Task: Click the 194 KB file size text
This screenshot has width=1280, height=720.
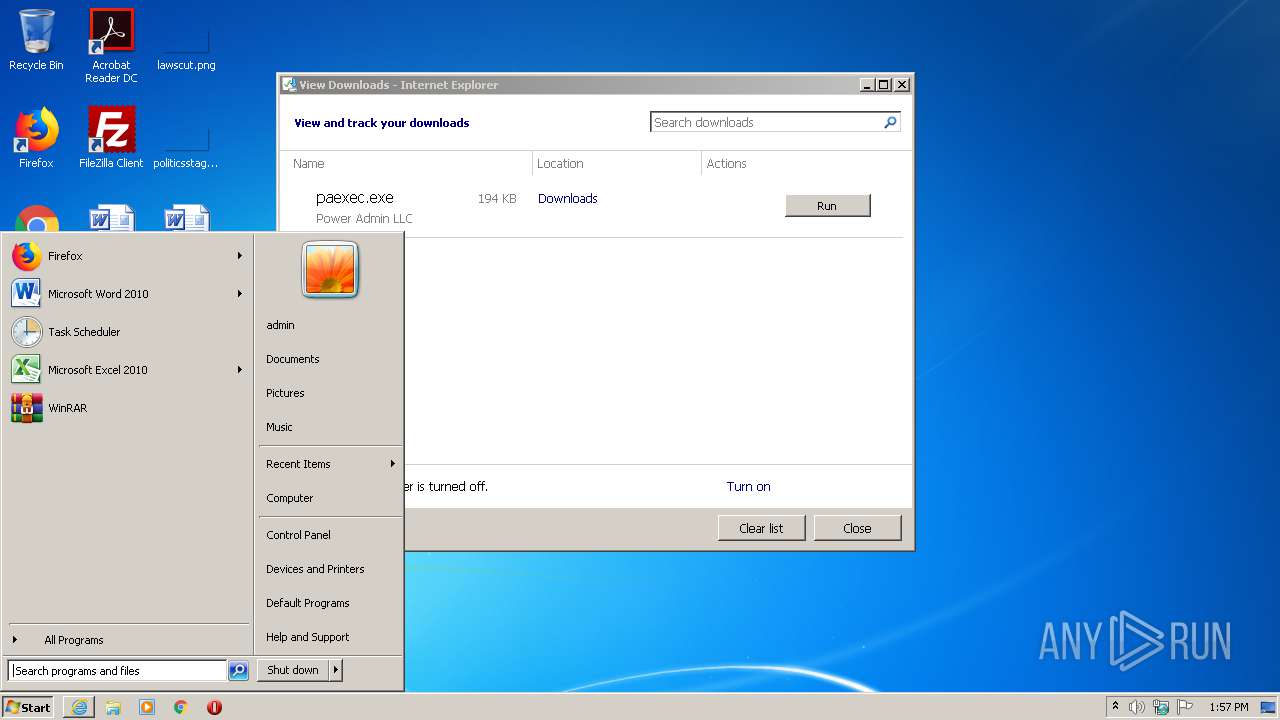Action: (x=497, y=199)
